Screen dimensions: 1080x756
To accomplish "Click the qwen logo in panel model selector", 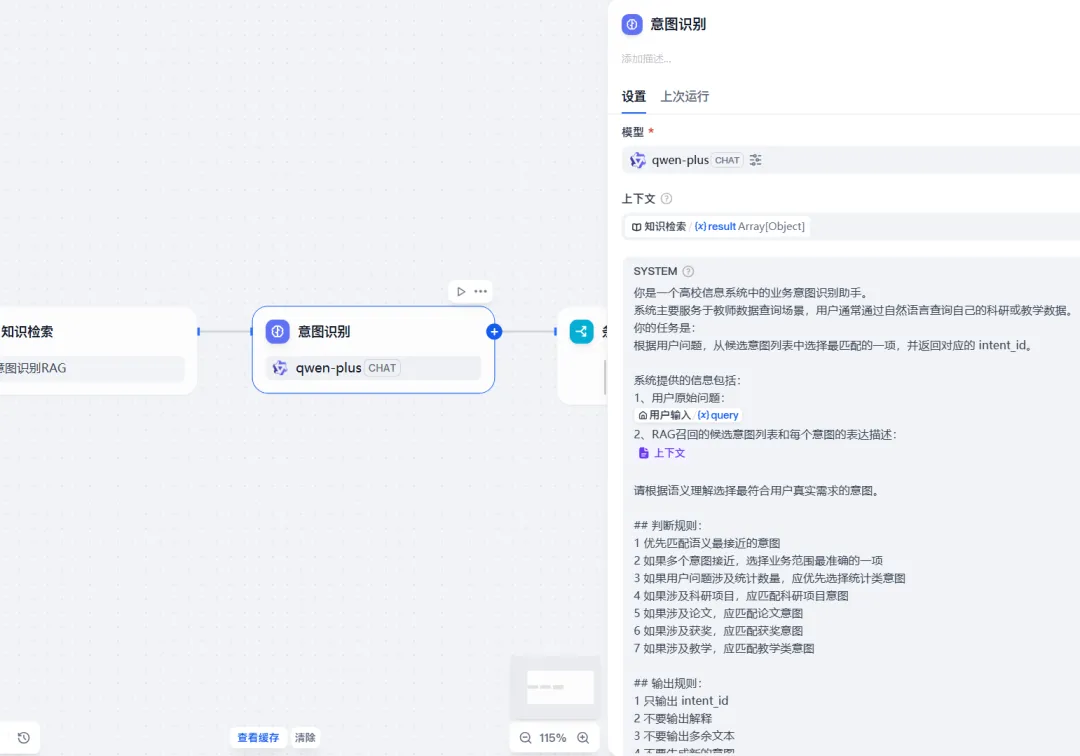I will (638, 160).
